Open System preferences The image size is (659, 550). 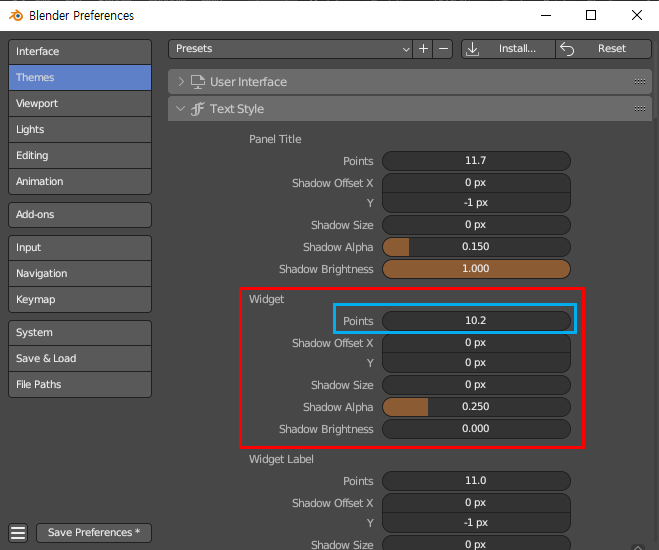pos(80,333)
